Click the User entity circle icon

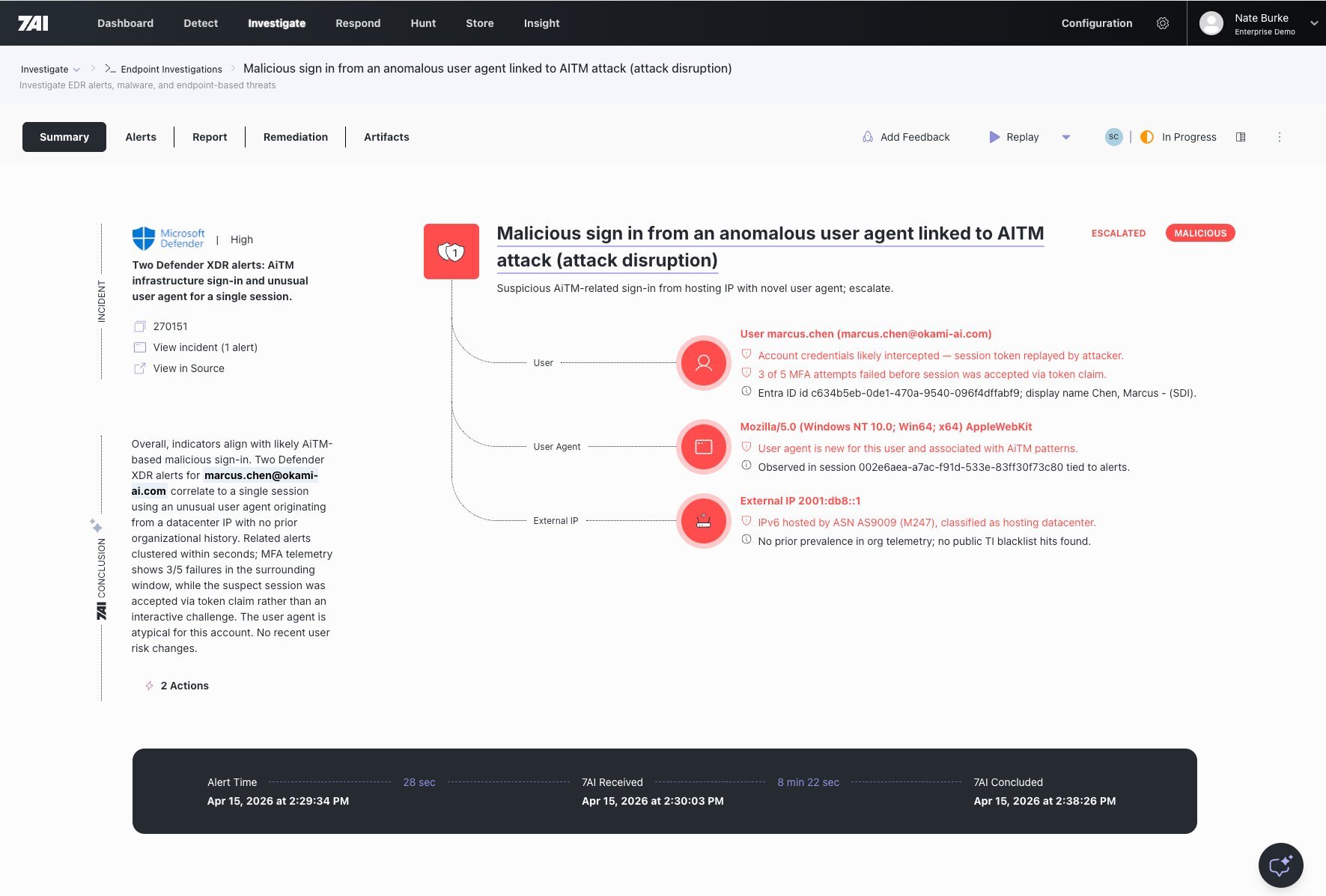[x=703, y=363]
